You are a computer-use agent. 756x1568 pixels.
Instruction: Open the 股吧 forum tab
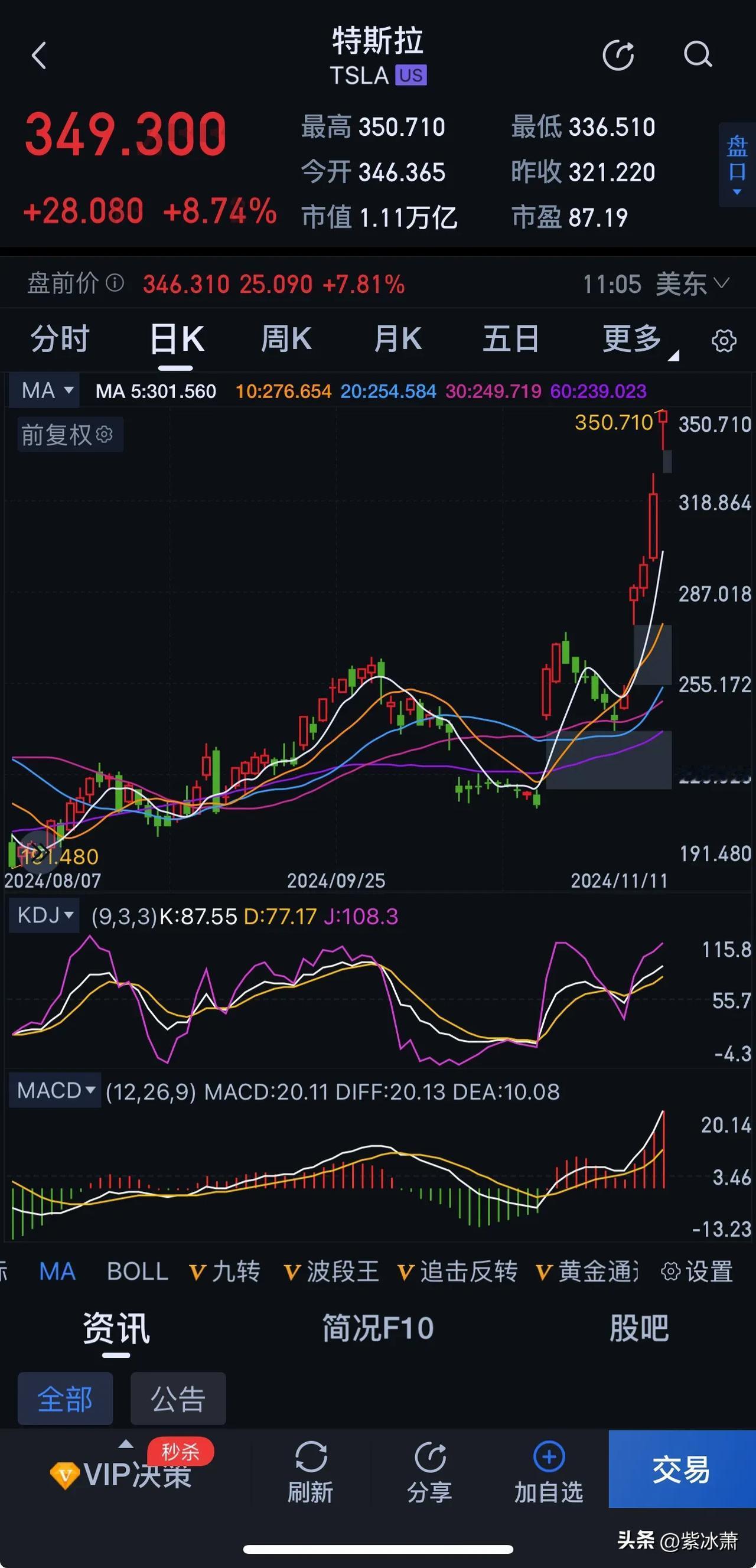tap(639, 1328)
